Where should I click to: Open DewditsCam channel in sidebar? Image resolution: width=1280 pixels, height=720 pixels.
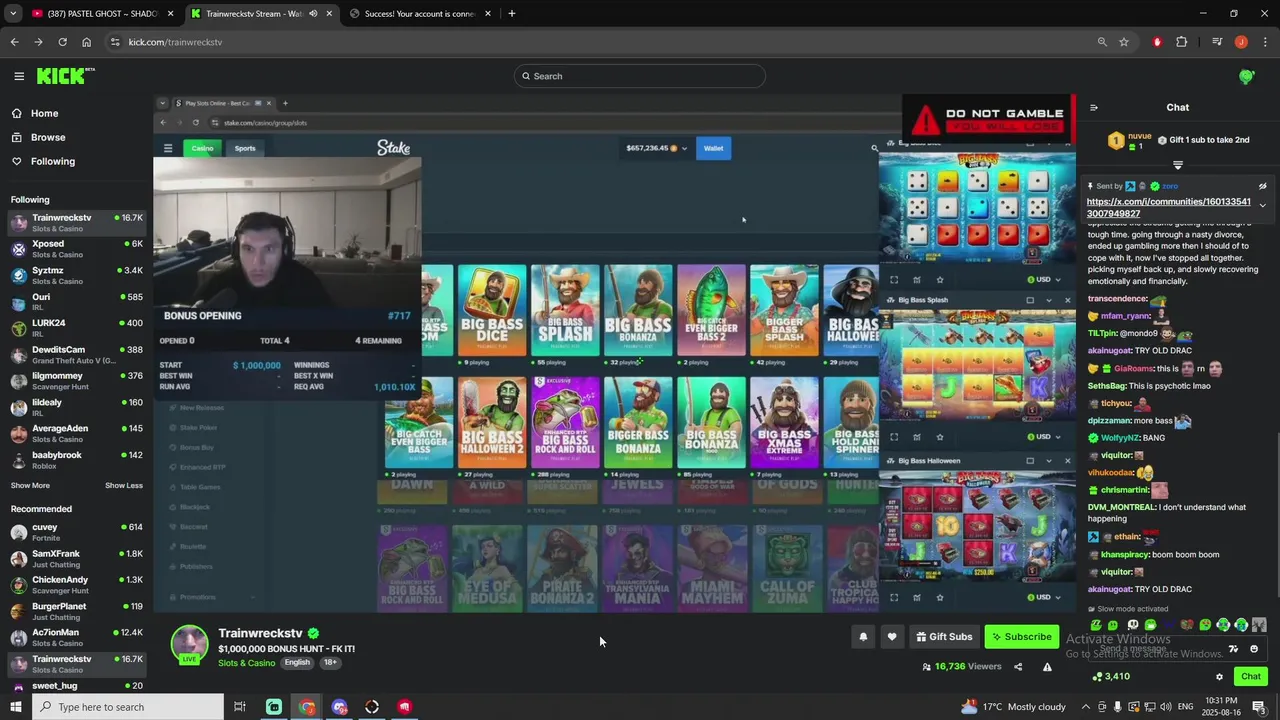(76, 355)
